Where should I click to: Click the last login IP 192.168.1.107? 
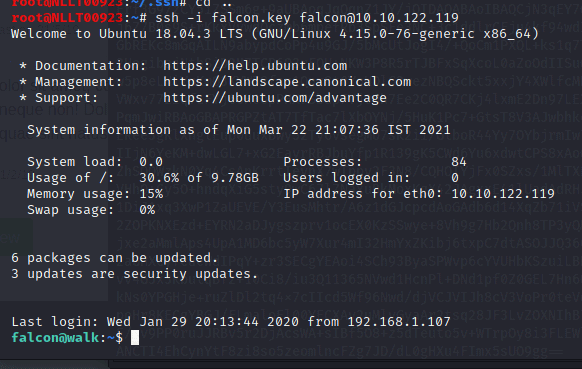click(399, 321)
